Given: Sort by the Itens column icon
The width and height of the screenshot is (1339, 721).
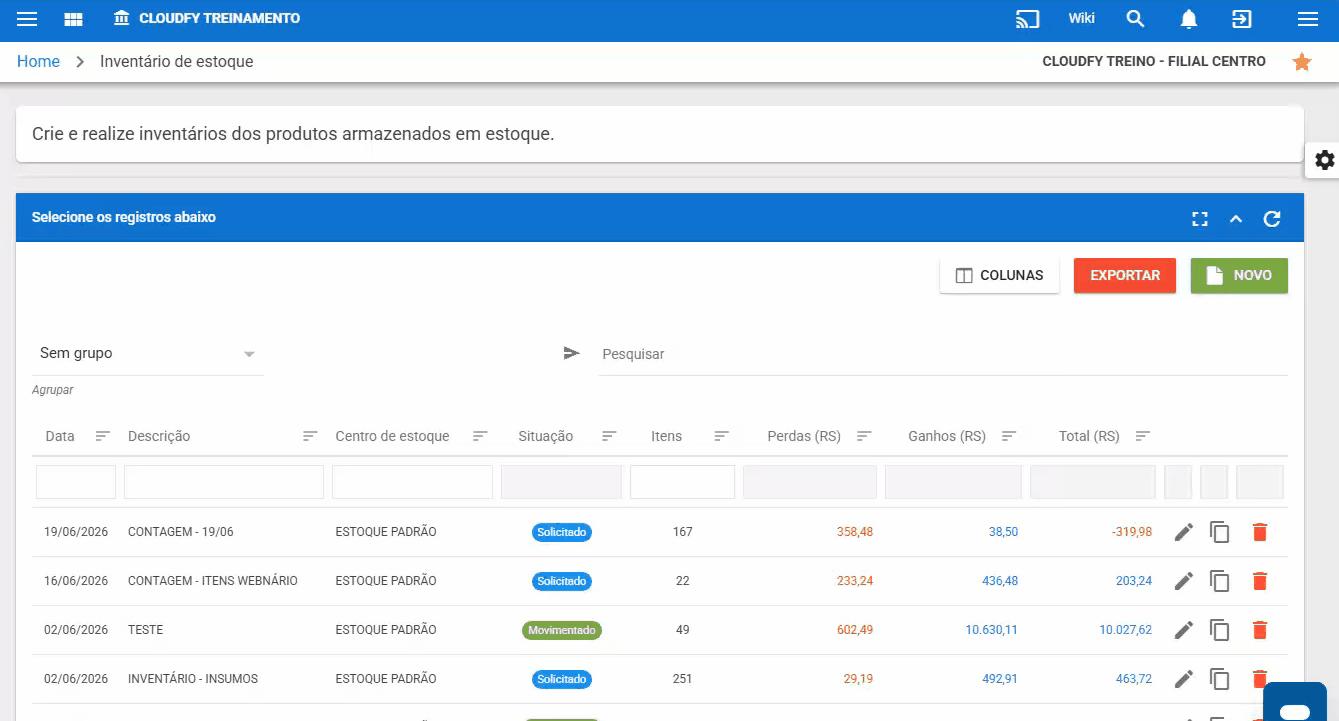Looking at the screenshot, I should (722, 436).
